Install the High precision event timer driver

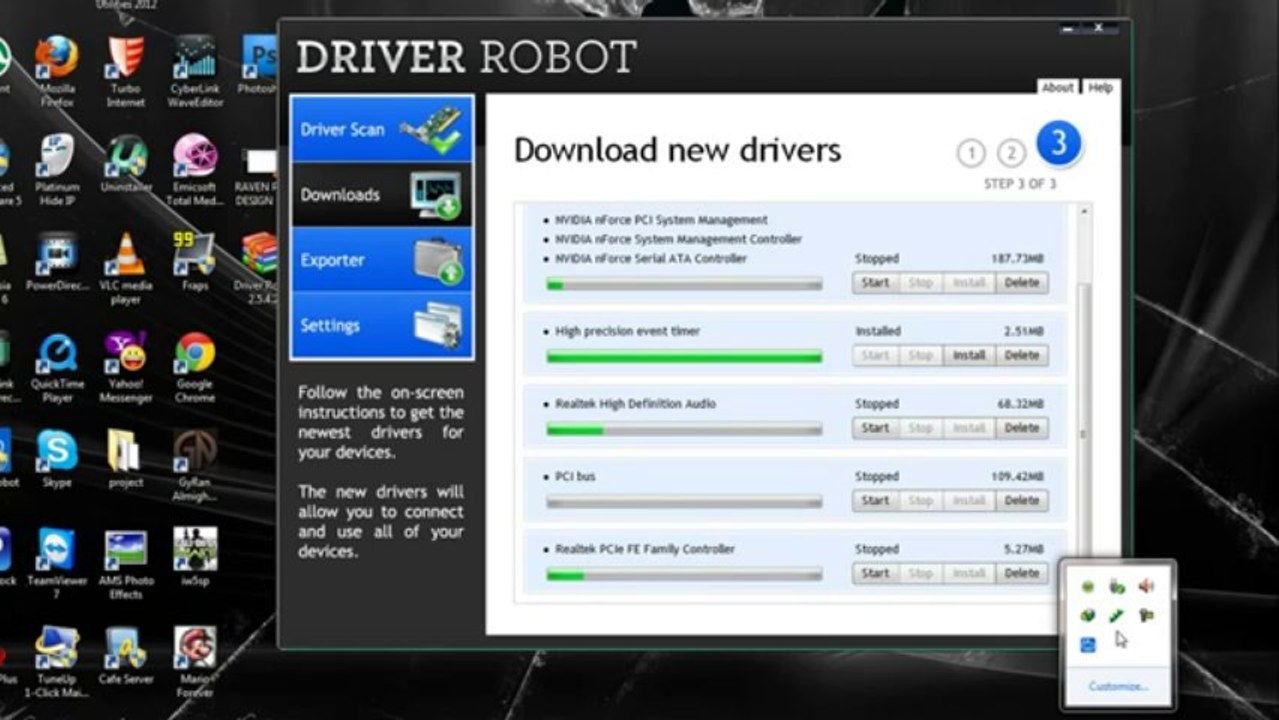click(x=968, y=355)
